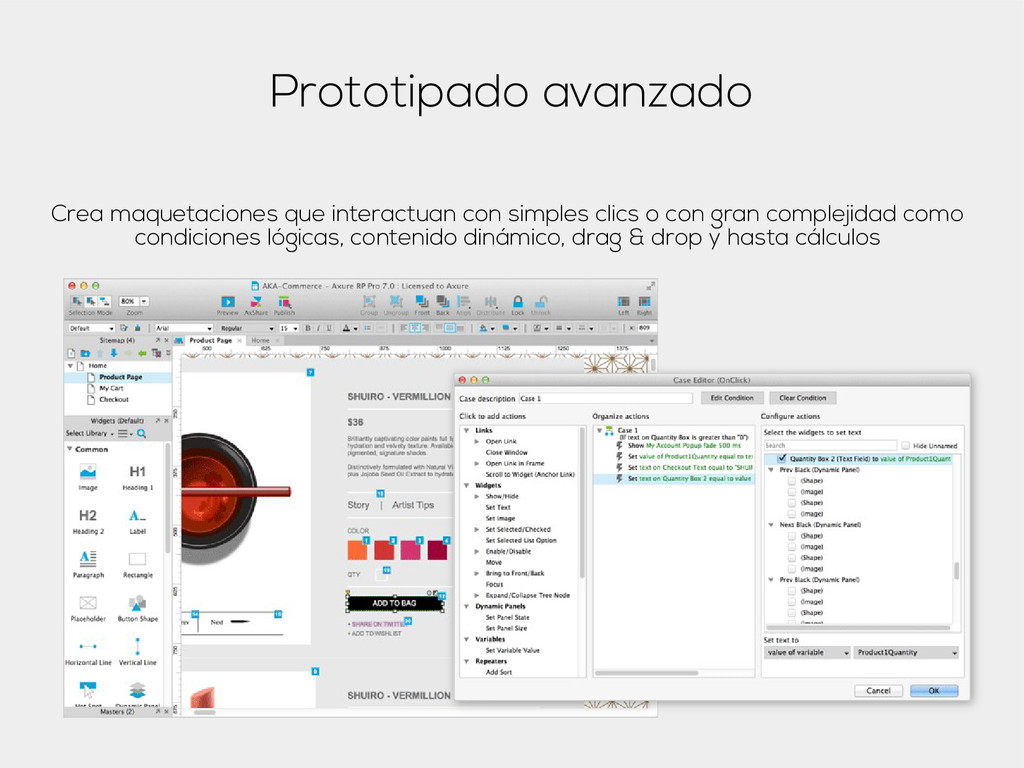Screen dimensions: 1024x768
Task: Open the Product1Quantity dropdown
Action: point(906,652)
